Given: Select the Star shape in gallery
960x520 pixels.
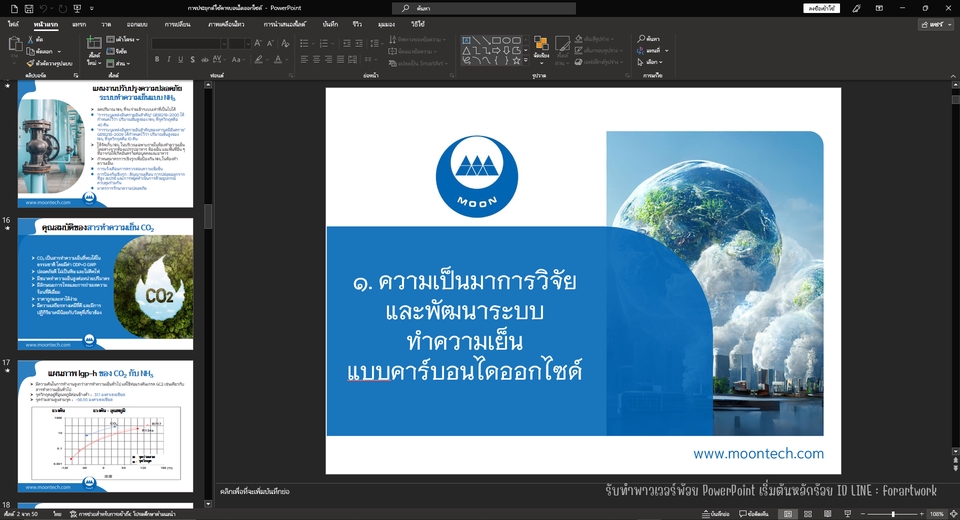Looking at the screenshot, I should 516,60.
